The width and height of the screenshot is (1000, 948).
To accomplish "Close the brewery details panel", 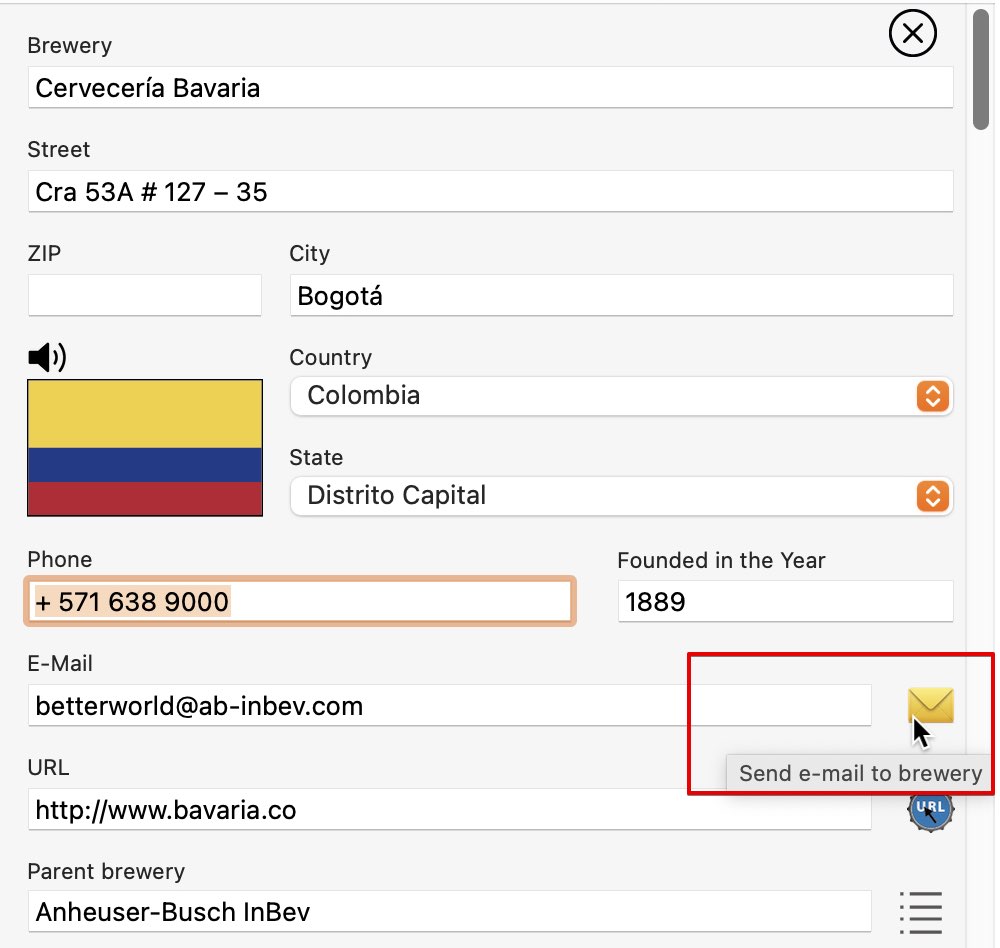I will (x=913, y=33).
